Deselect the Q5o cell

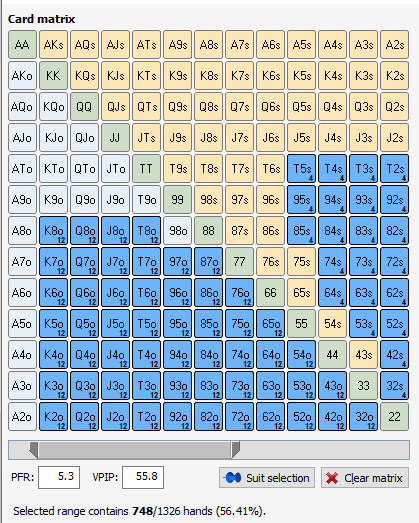click(84, 324)
